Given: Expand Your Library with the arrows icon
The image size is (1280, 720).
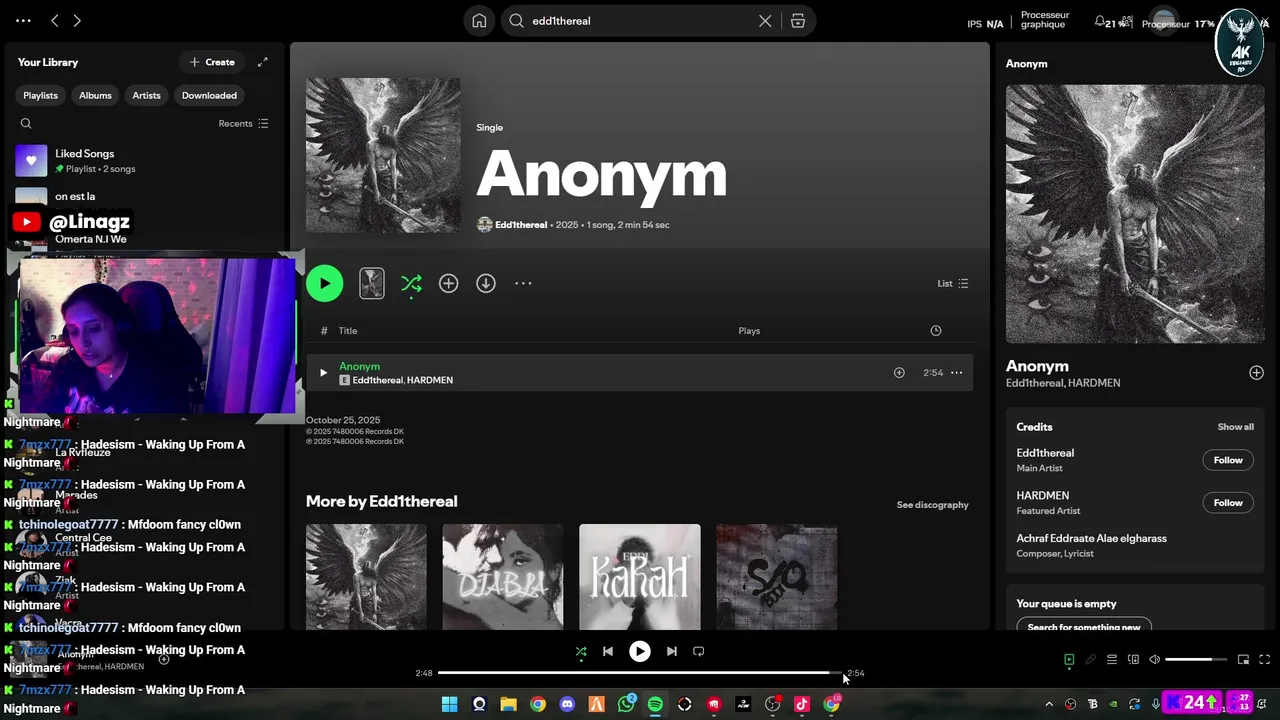Looking at the screenshot, I should [x=262, y=62].
